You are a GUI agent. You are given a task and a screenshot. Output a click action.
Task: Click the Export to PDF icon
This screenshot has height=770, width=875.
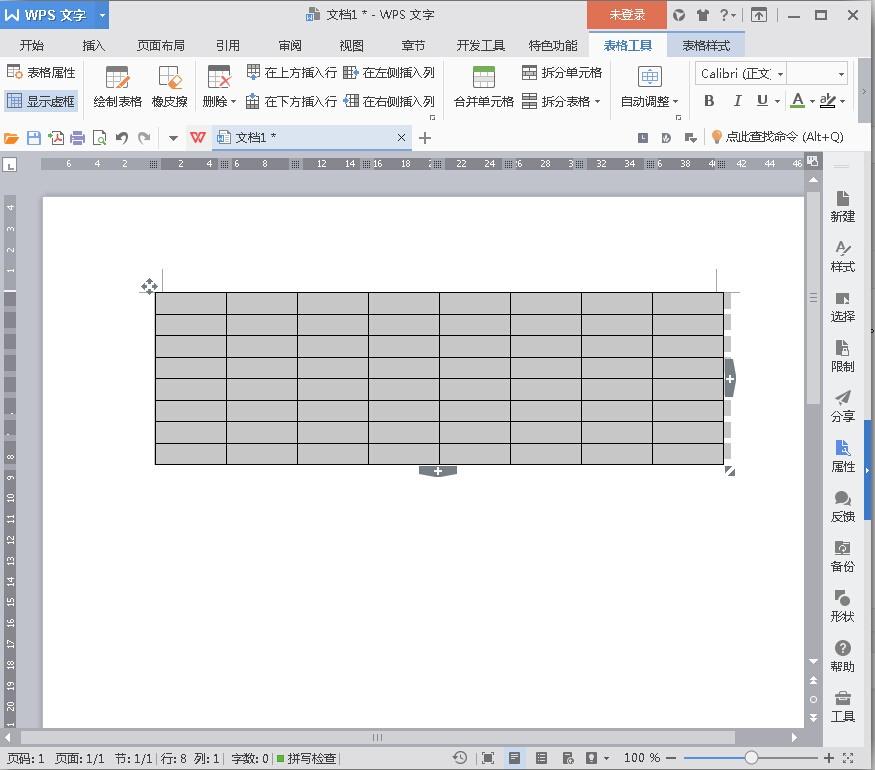(56, 138)
